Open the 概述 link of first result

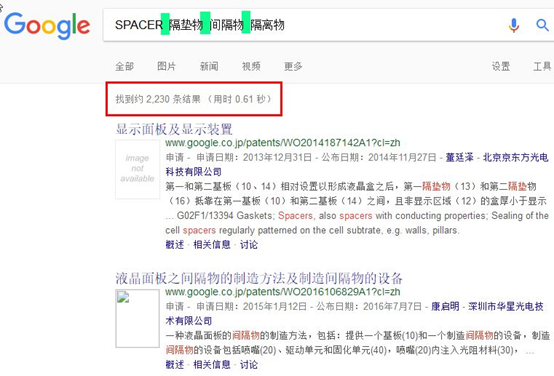[175, 245]
